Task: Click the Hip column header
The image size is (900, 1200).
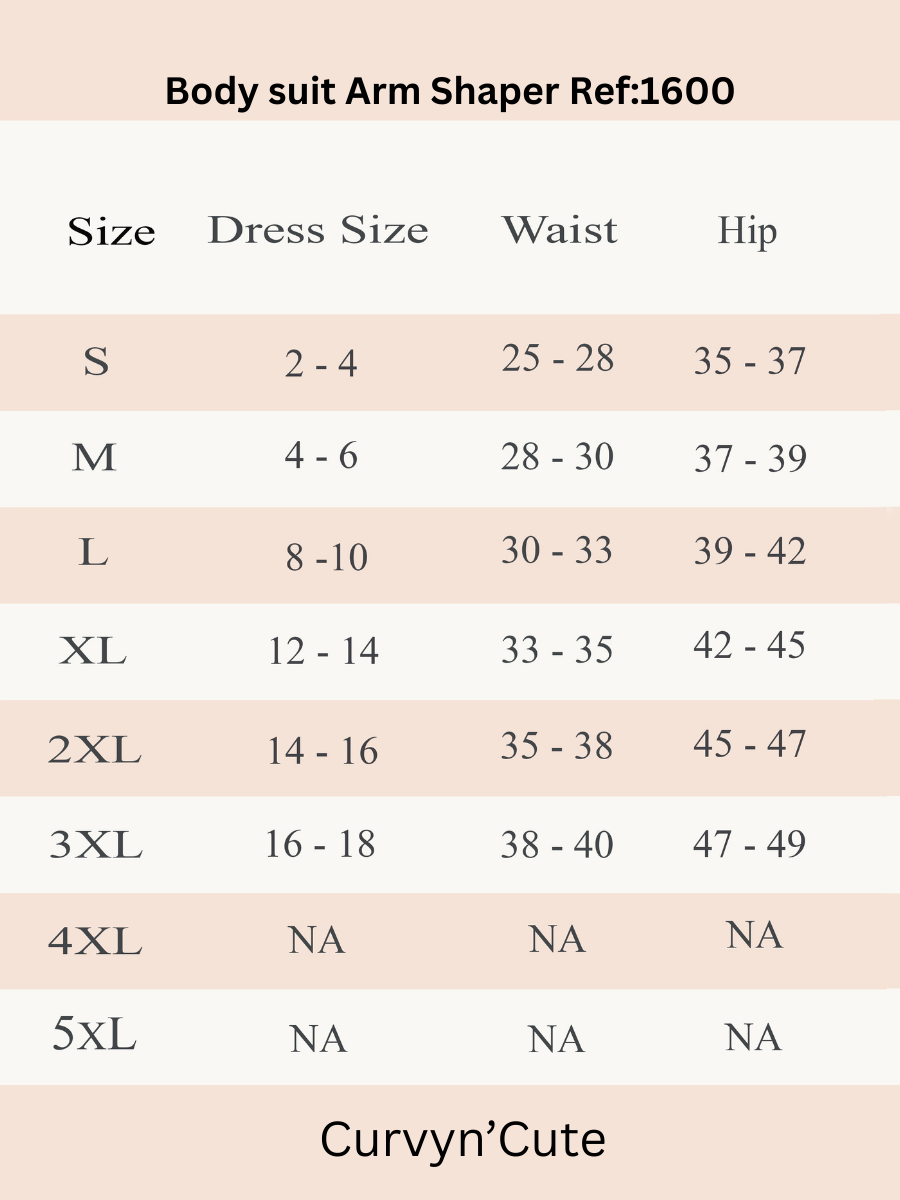Action: point(747,232)
